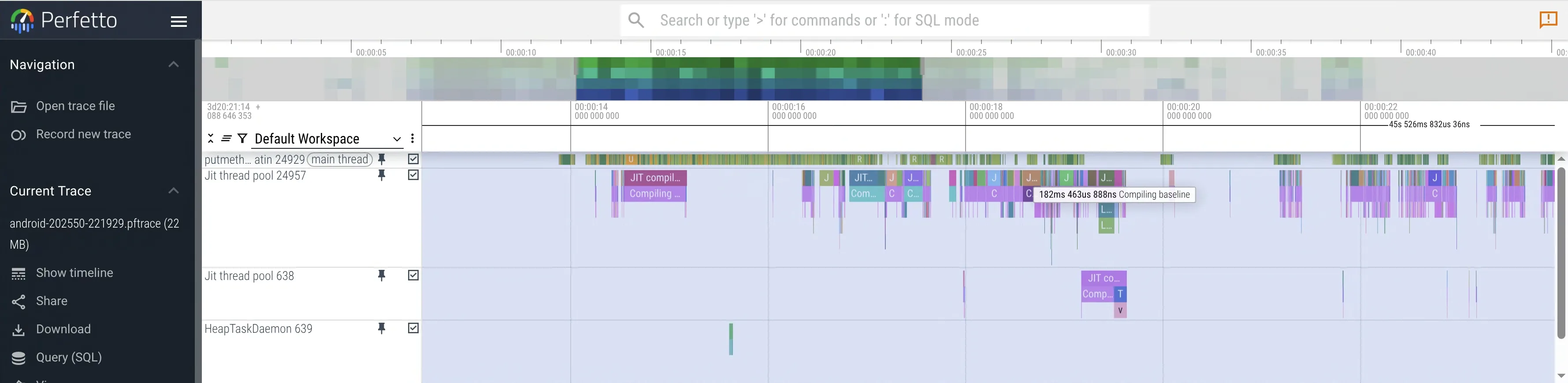
Task: Select Download trace option
Action: (x=63, y=329)
